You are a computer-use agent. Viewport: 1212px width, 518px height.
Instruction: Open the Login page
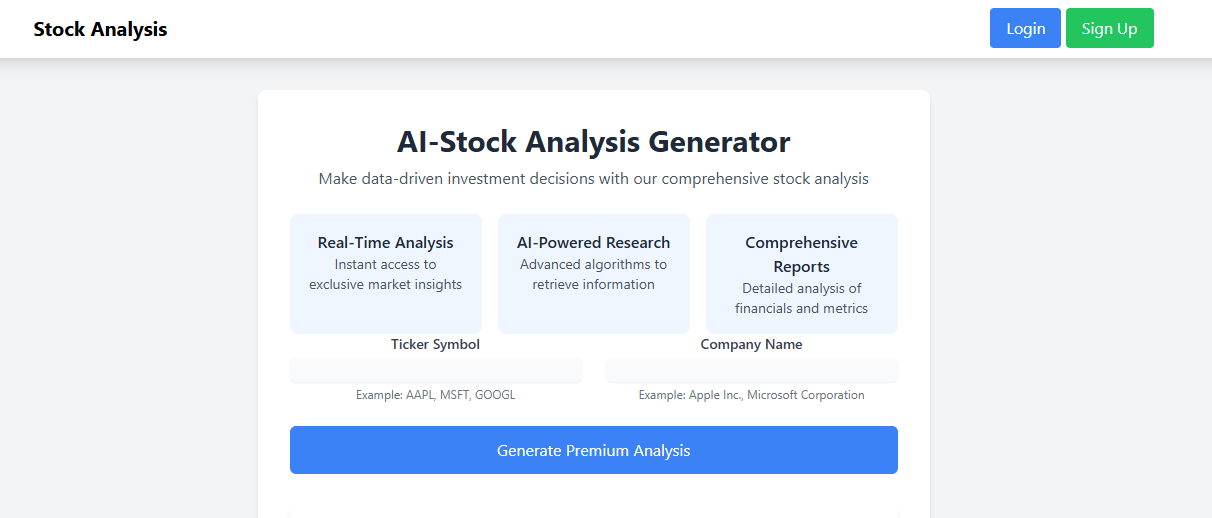pos(1025,28)
